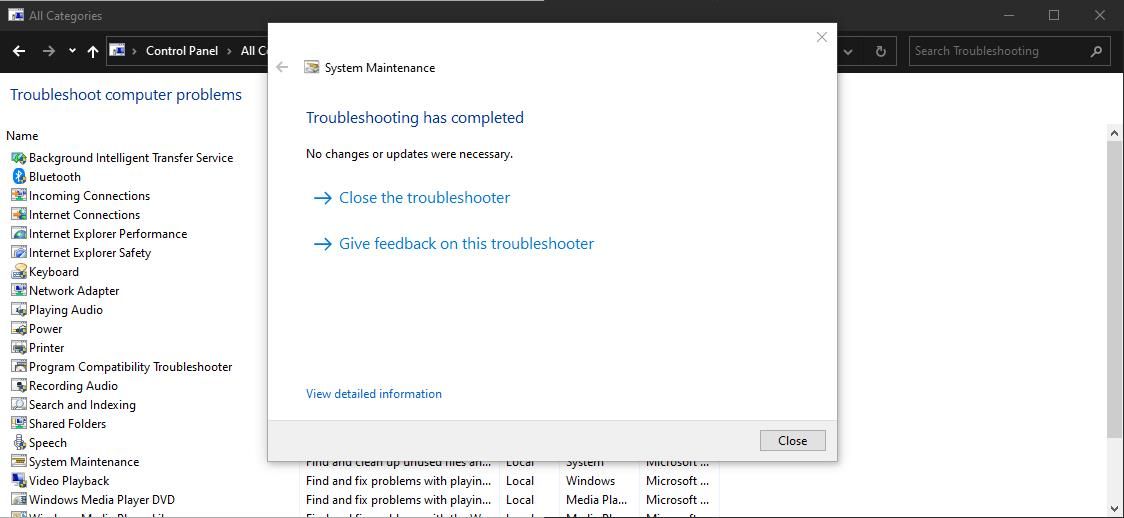Open the Video Playback icon

point(19,481)
